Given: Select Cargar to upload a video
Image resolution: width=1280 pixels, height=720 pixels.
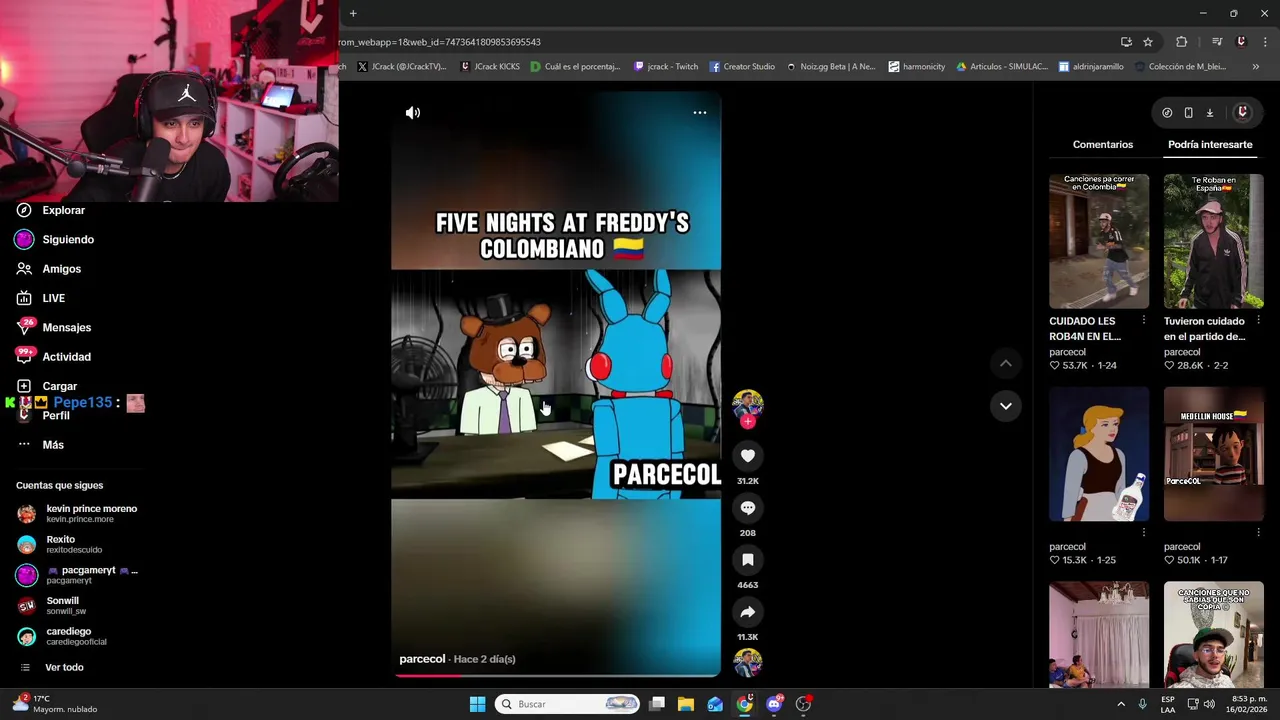Looking at the screenshot, I should [48, 386].
